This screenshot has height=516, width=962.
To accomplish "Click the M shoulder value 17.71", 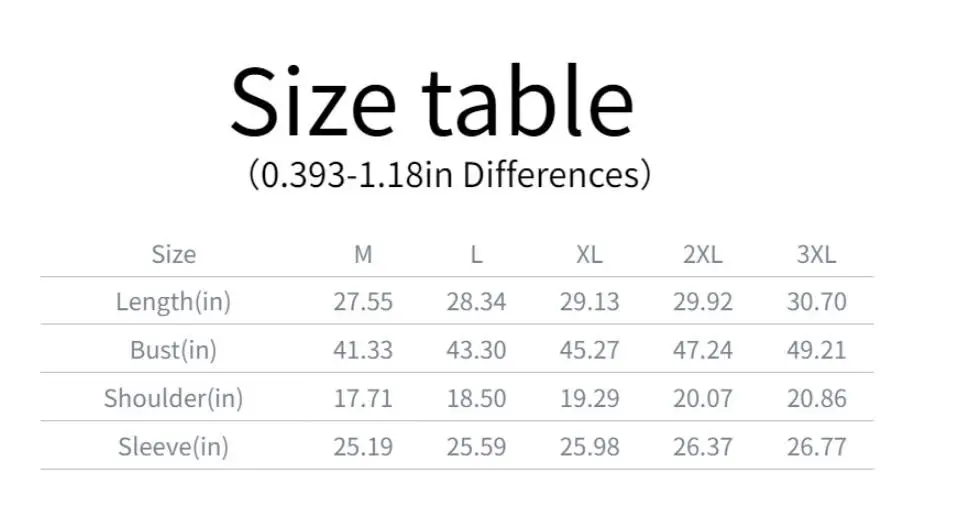I will 363,398.
